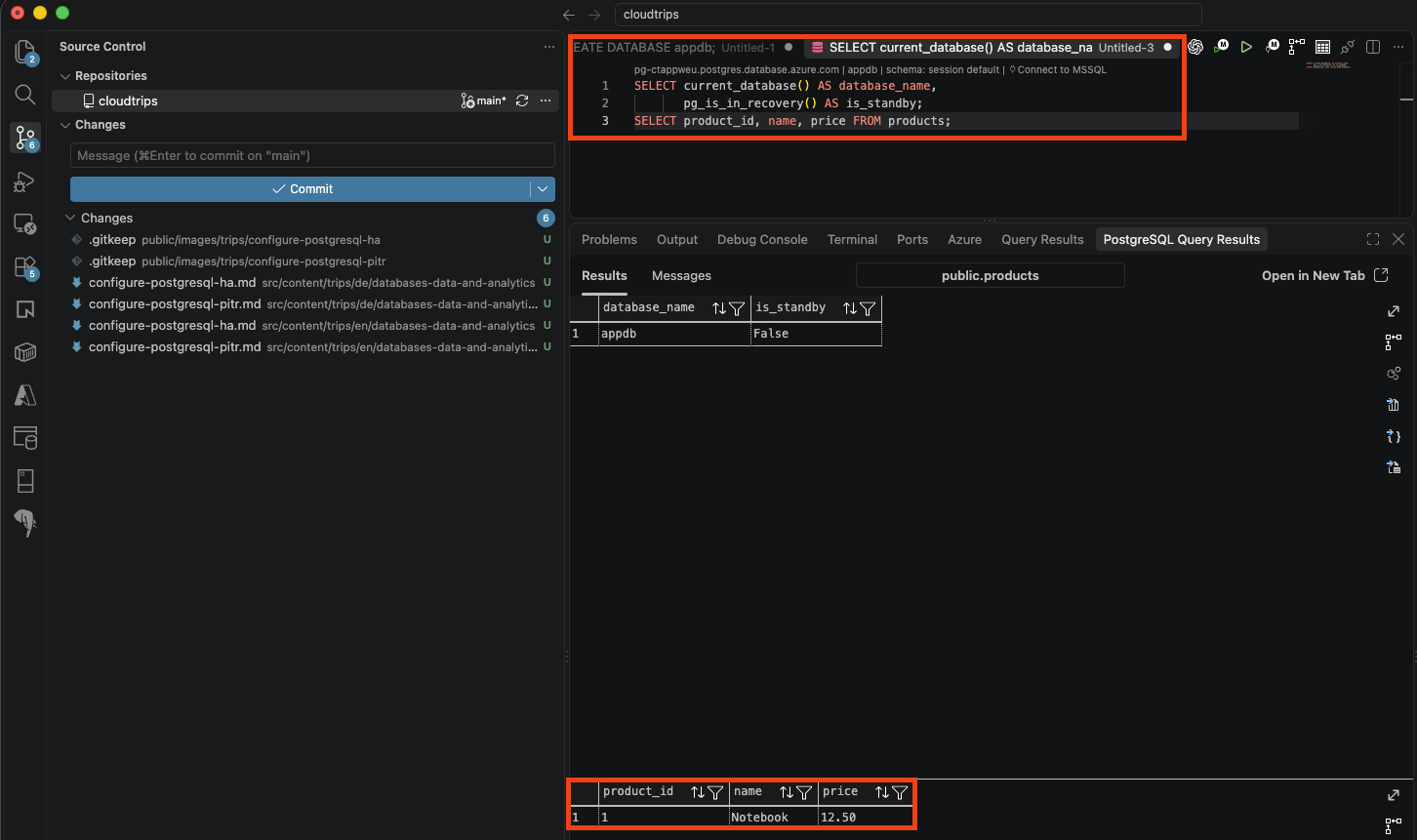Collapse the Changes section header
The width and height of the screenshot is (1417, 840).
coord(66,125)
